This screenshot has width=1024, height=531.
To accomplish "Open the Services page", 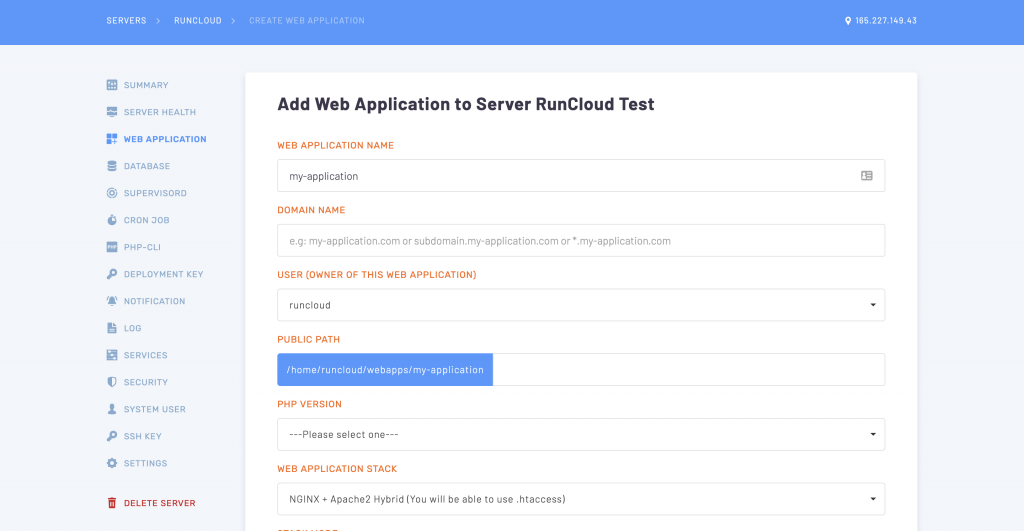I will click(x=146, y=355).
